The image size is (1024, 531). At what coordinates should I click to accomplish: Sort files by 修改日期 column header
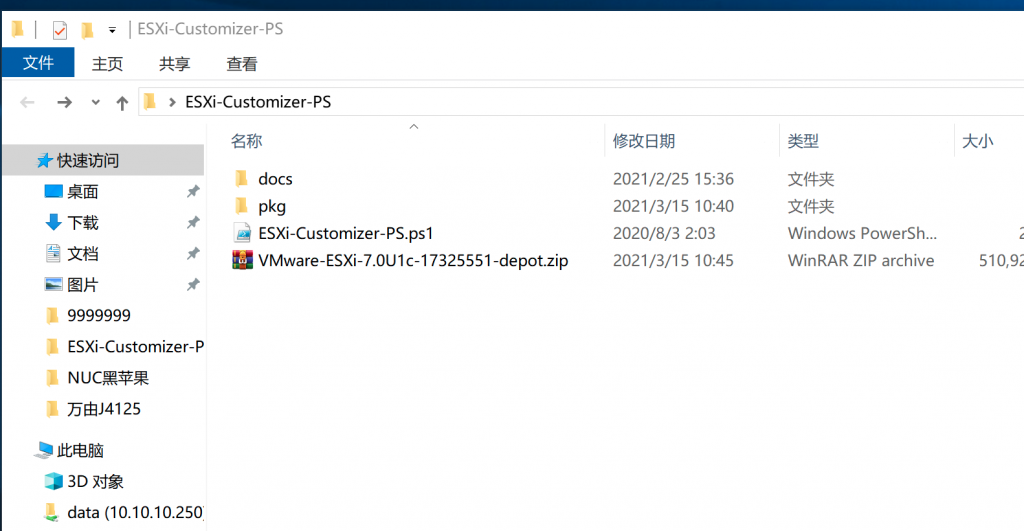click(x=643, y=140)
